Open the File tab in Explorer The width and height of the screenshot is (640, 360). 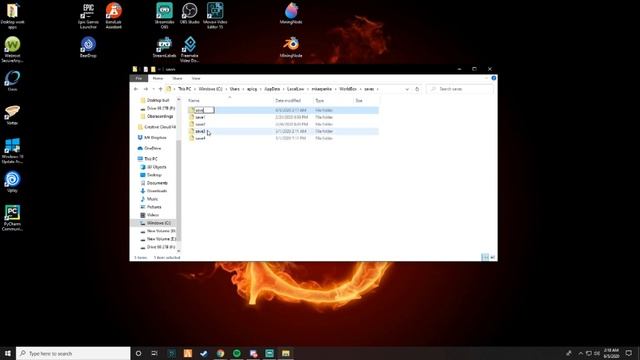click(139, 78)
